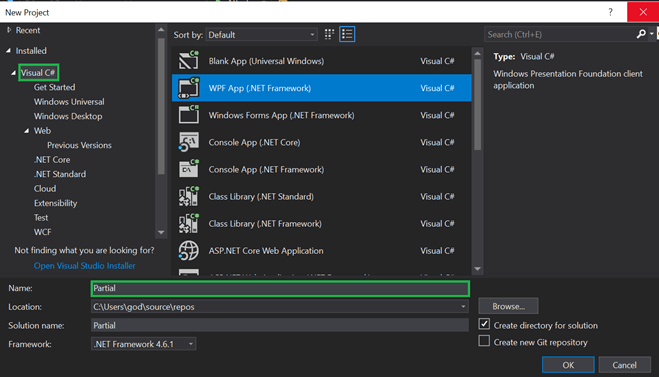
Task: Select Console App (.NET Core) template text
Action: pos(254,142)
